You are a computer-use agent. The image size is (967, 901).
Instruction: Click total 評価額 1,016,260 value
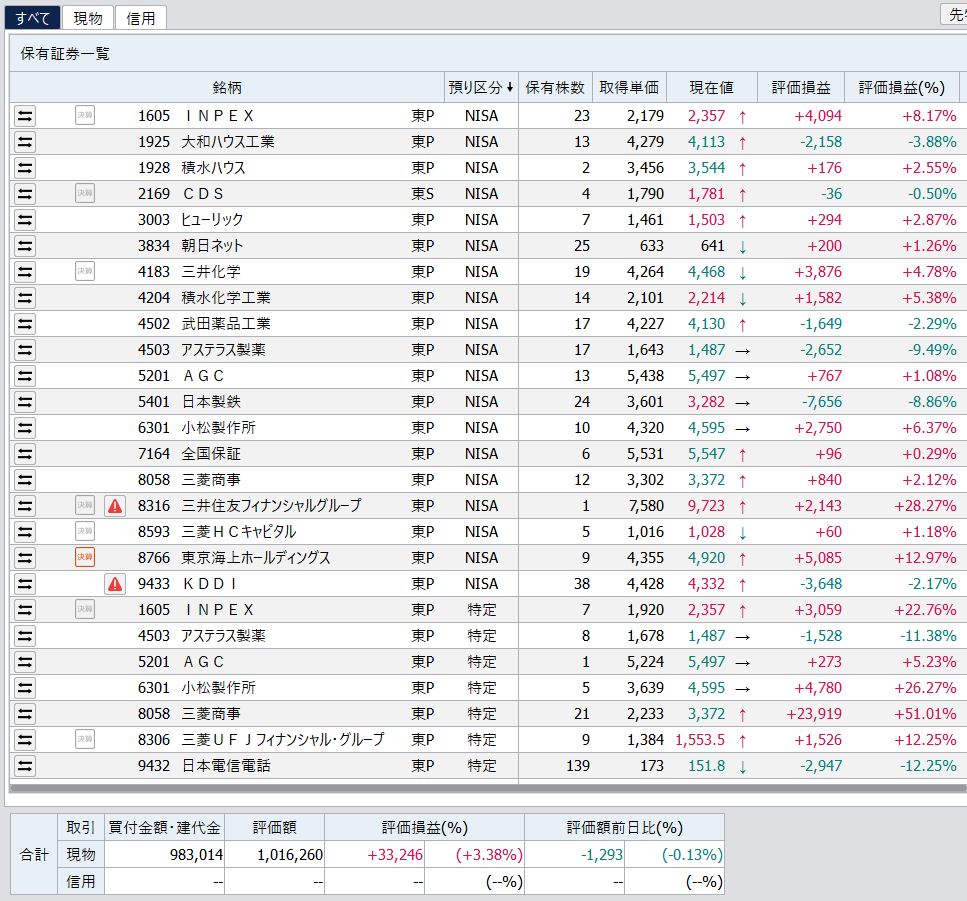(290, 855)
